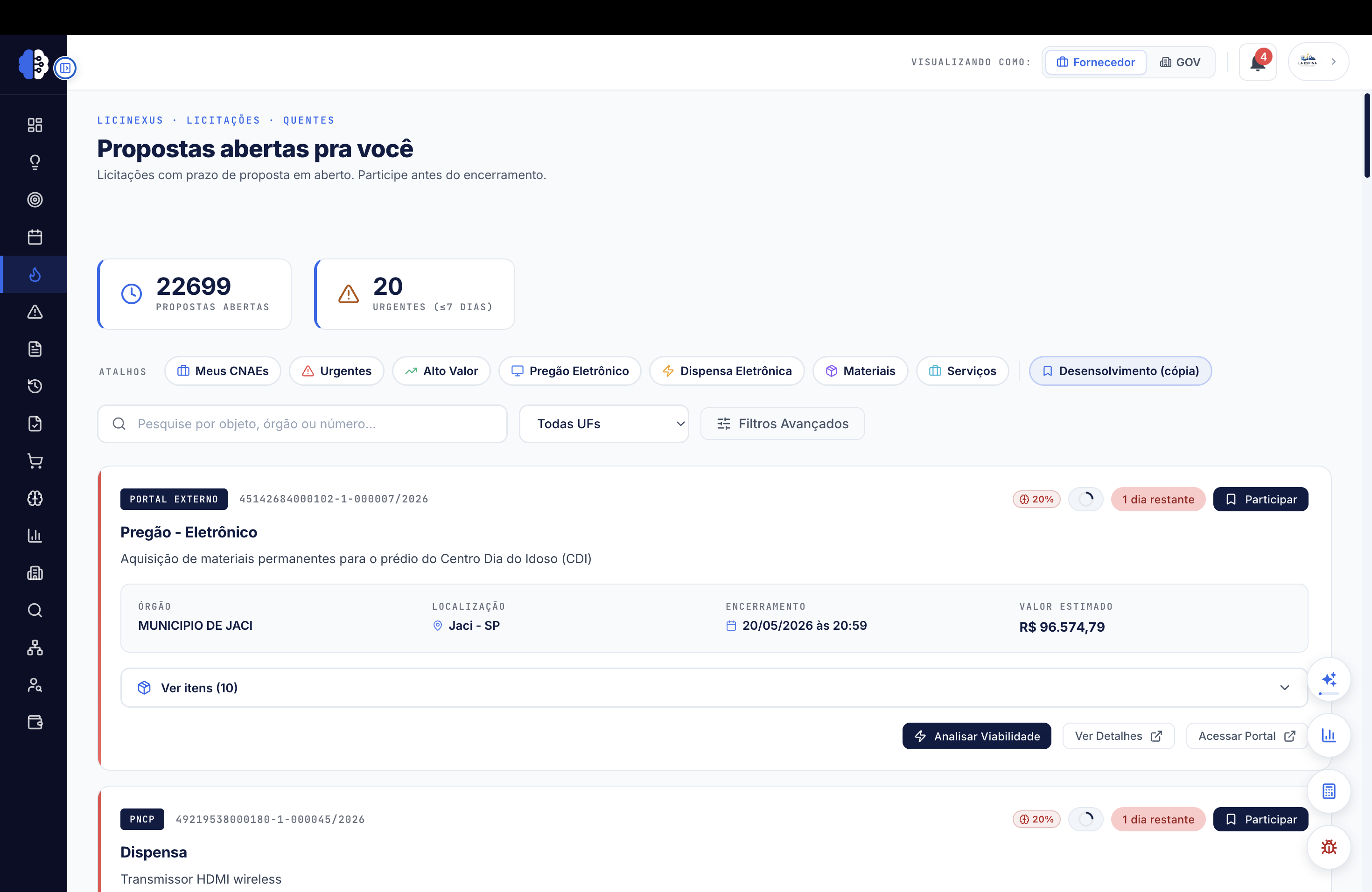Apply the Alto Valor shortcut filter
This screenshot has width=1372, height=892.
click(x=441, y=371)
